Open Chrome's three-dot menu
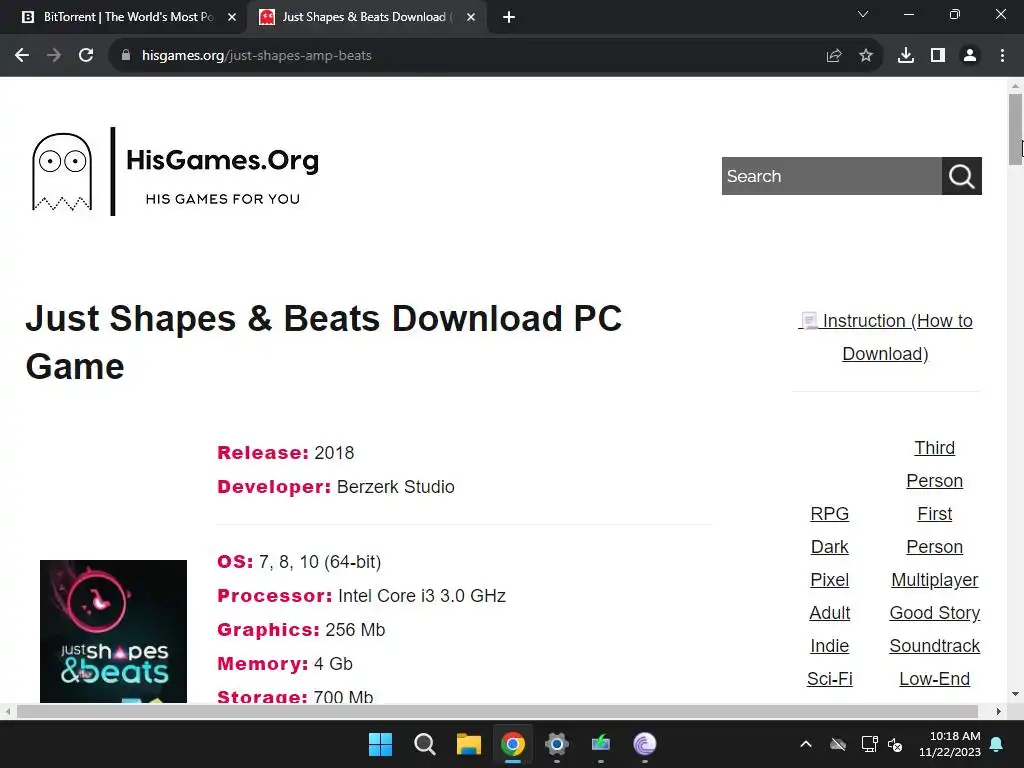1024x768 pixels. tap(1002, 56)
